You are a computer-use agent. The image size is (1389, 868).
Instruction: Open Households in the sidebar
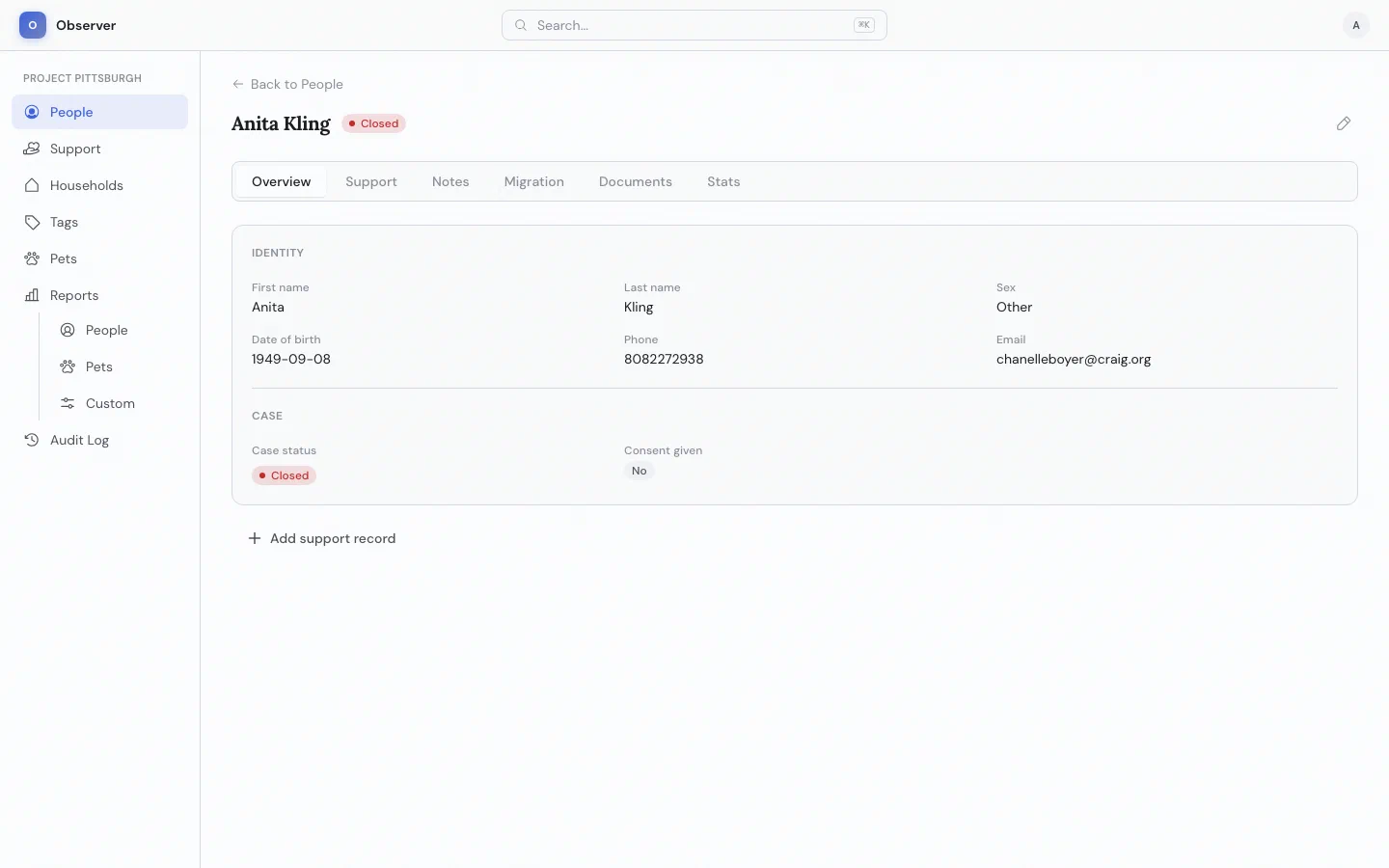(x=100, y=185)
